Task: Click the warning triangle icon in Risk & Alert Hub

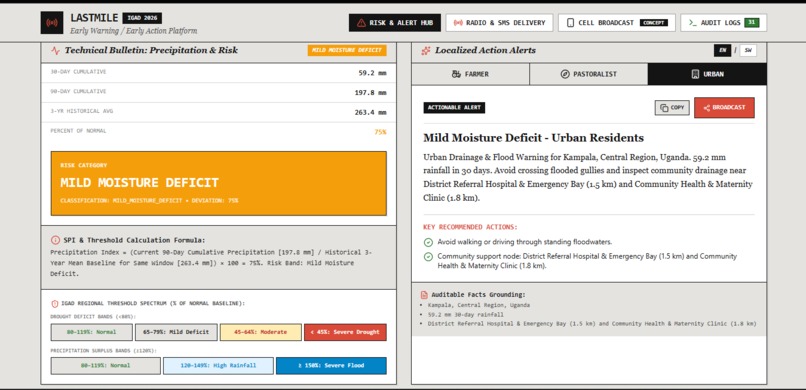Action: (361, 23)
